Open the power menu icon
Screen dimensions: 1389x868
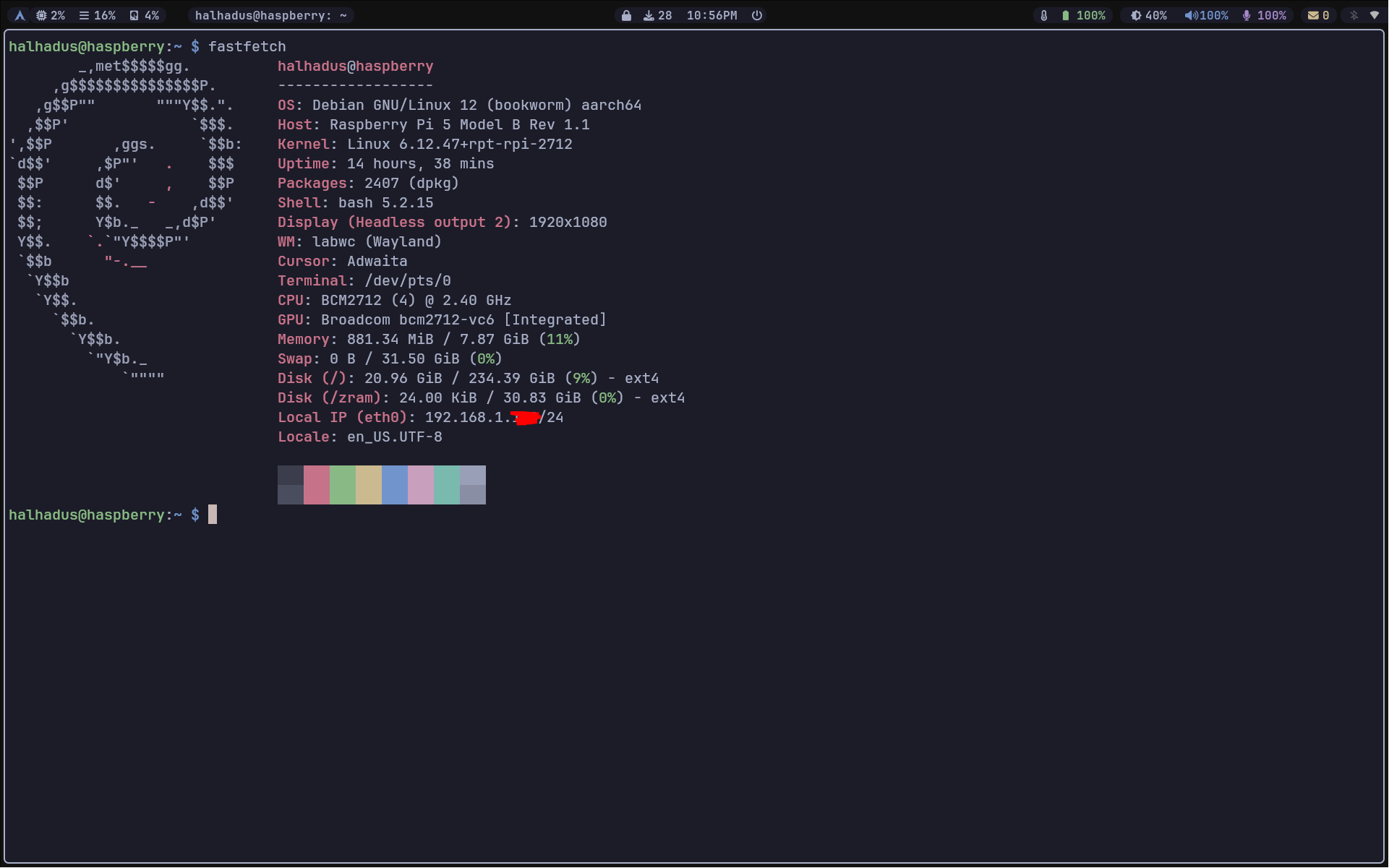(757, 15)
